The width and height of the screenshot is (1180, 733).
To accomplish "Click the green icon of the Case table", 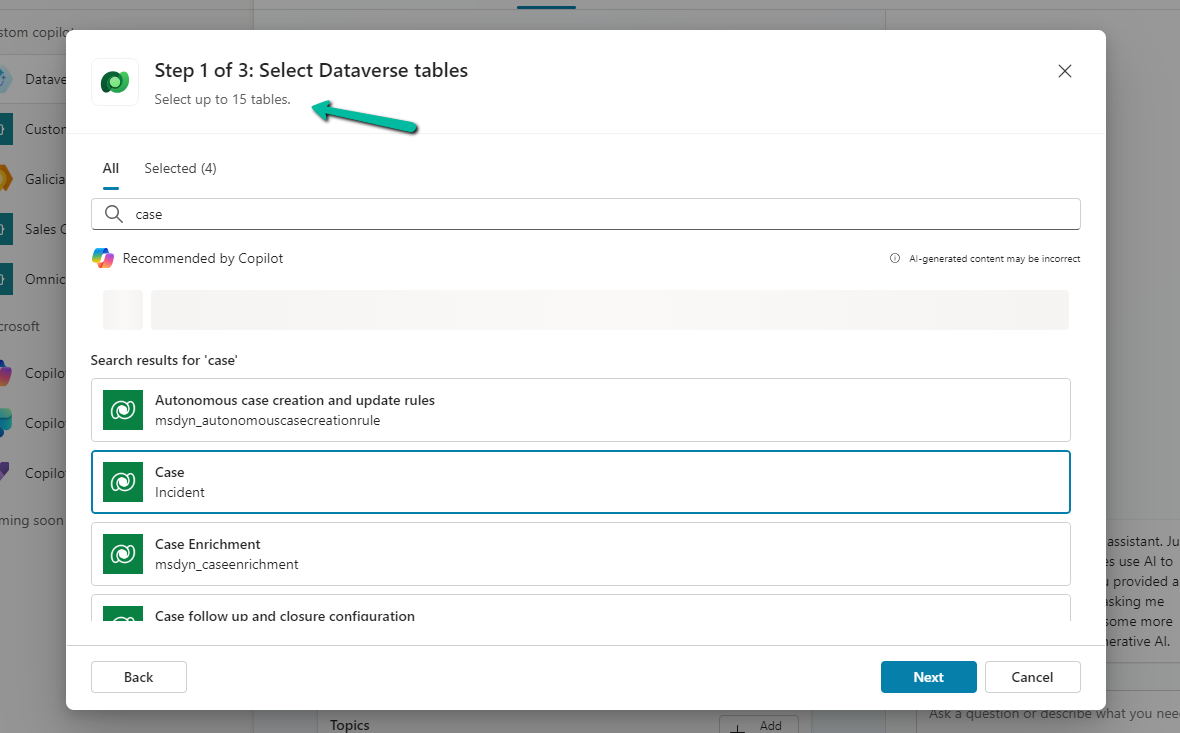I will 123,482.
